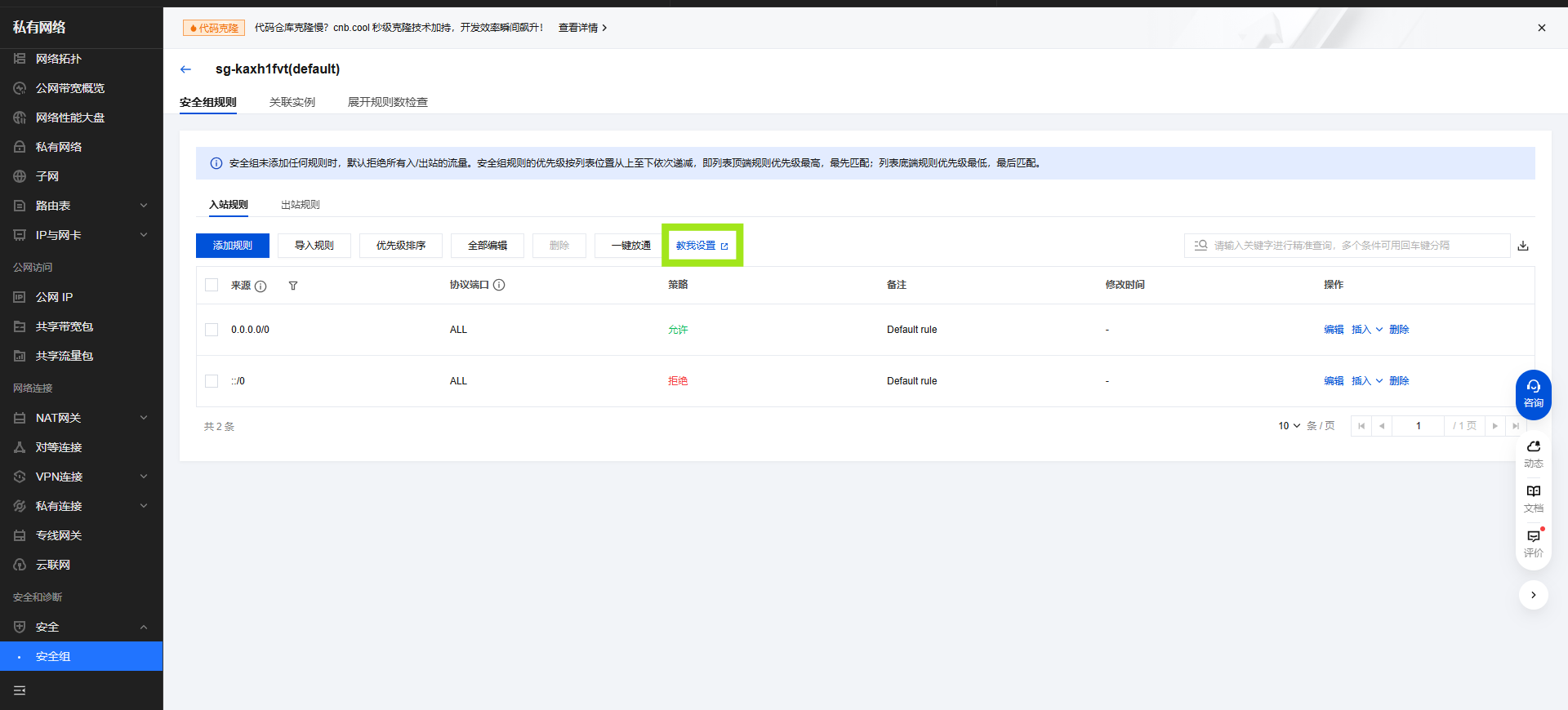The width and height of the screenshot is (1568, 710).
Task: Click the 添加规则 button
Action: point(233,246)
